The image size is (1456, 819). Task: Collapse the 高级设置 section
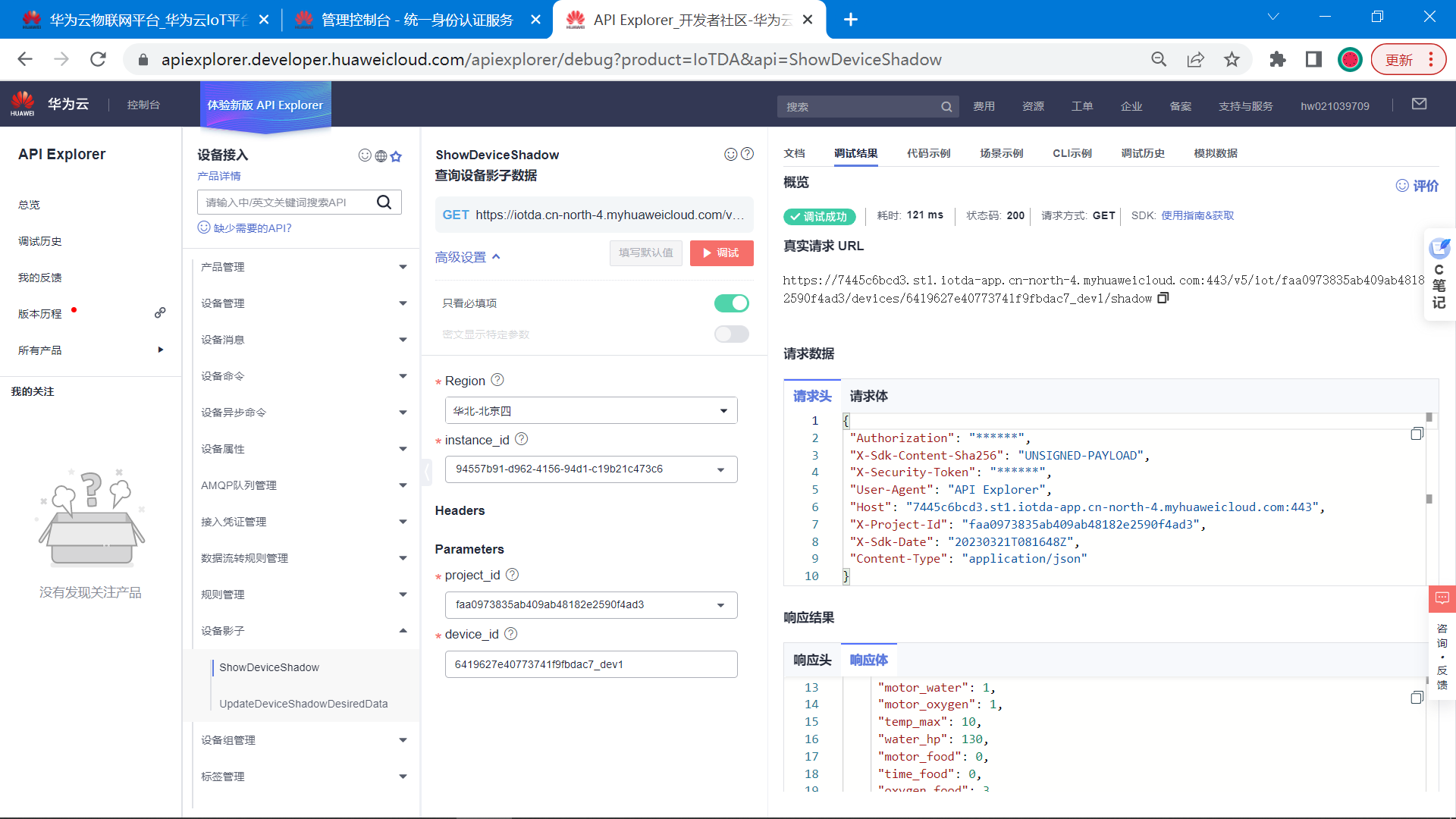click(468, 257)
